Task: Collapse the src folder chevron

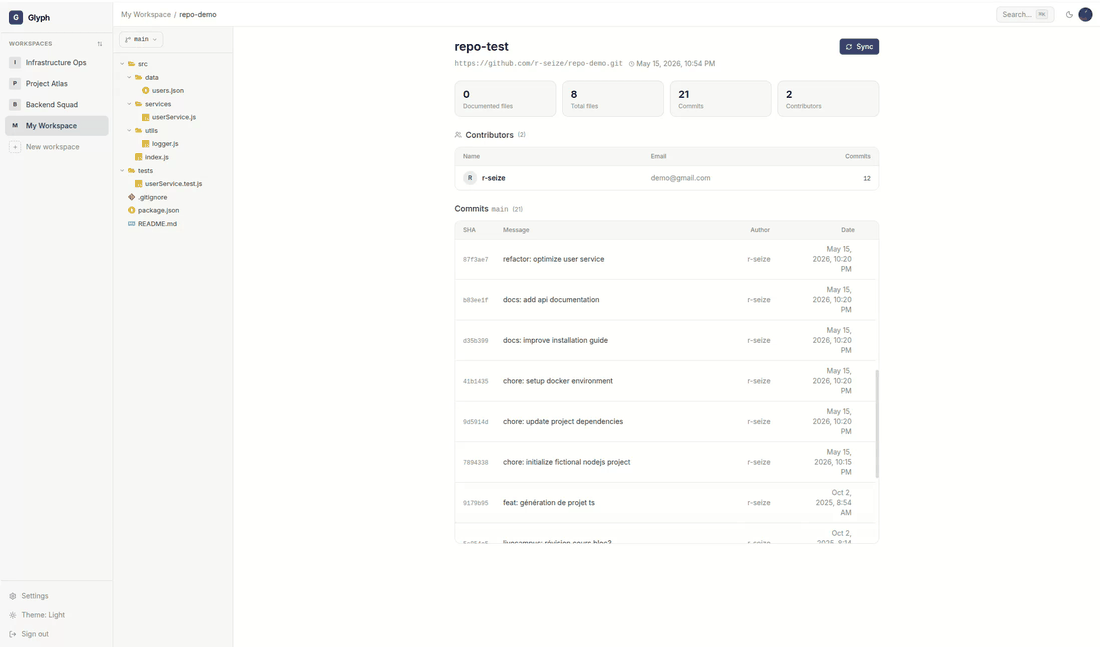Action: (122, 64)
